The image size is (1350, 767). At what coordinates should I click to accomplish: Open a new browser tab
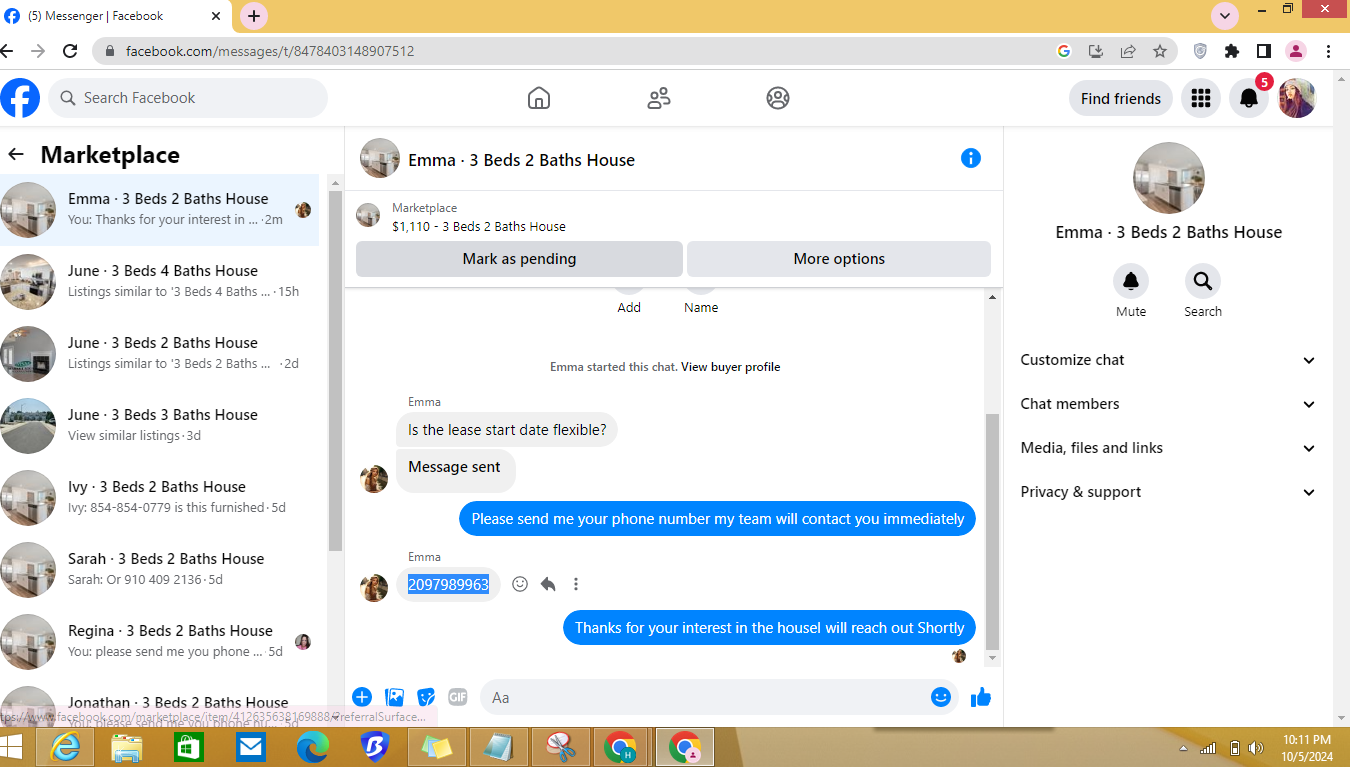tap(254, 16)
